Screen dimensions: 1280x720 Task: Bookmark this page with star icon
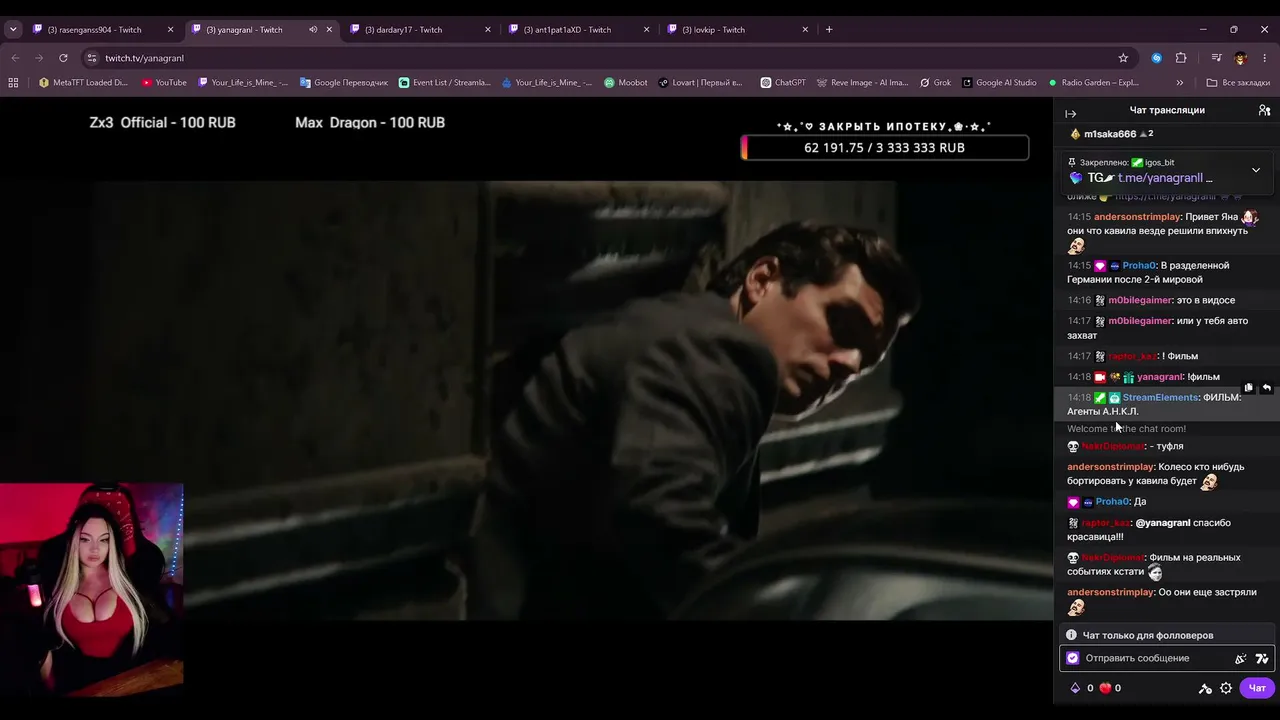(1123, 58)
